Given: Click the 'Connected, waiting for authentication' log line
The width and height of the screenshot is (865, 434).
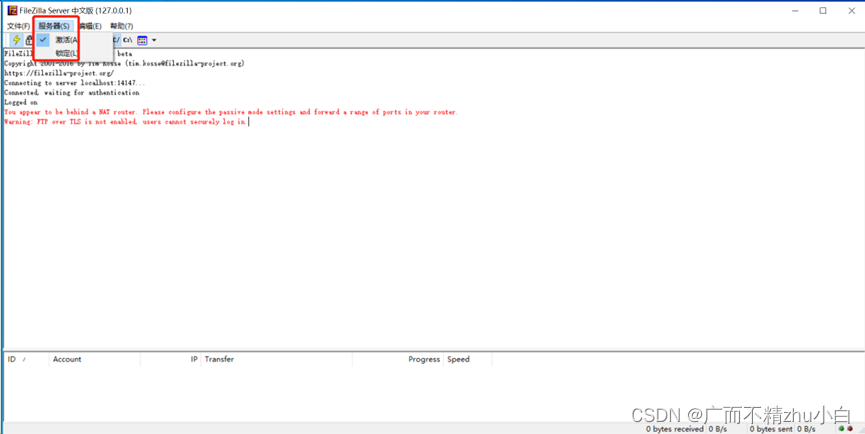Looking at the screenshot, I should (72, 93).
